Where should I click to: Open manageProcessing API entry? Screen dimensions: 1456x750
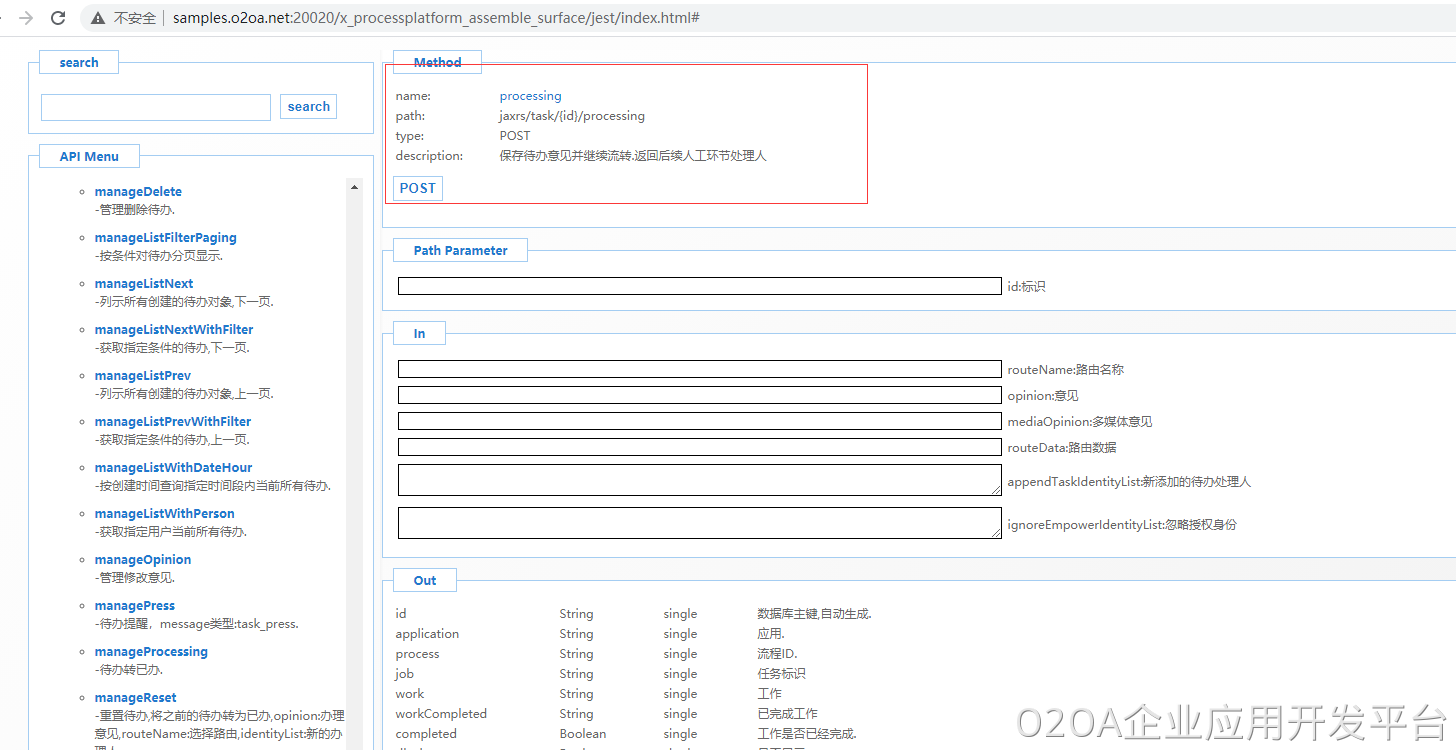pyautogui.click(x=151, y=652)
